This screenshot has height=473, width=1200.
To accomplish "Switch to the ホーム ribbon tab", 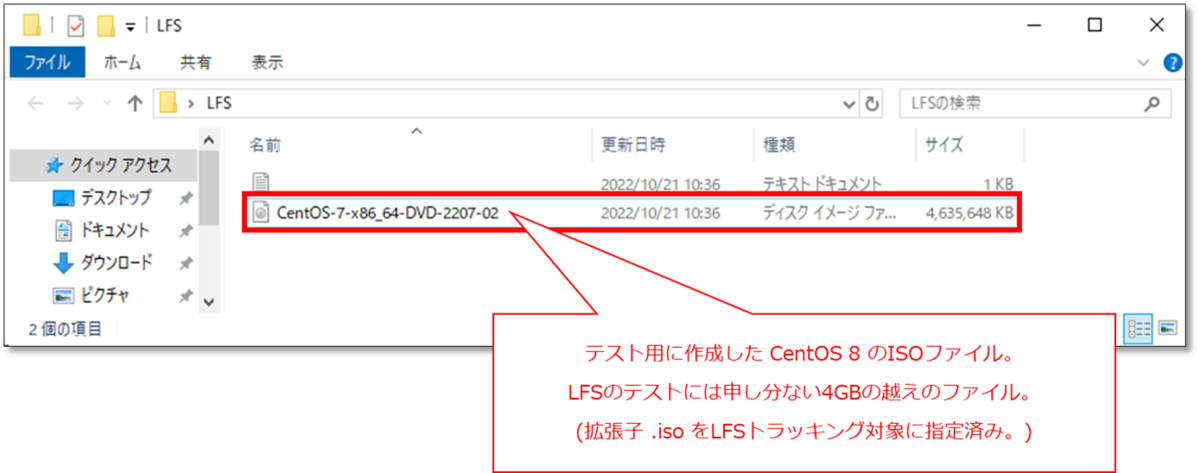I will point(123,62).
